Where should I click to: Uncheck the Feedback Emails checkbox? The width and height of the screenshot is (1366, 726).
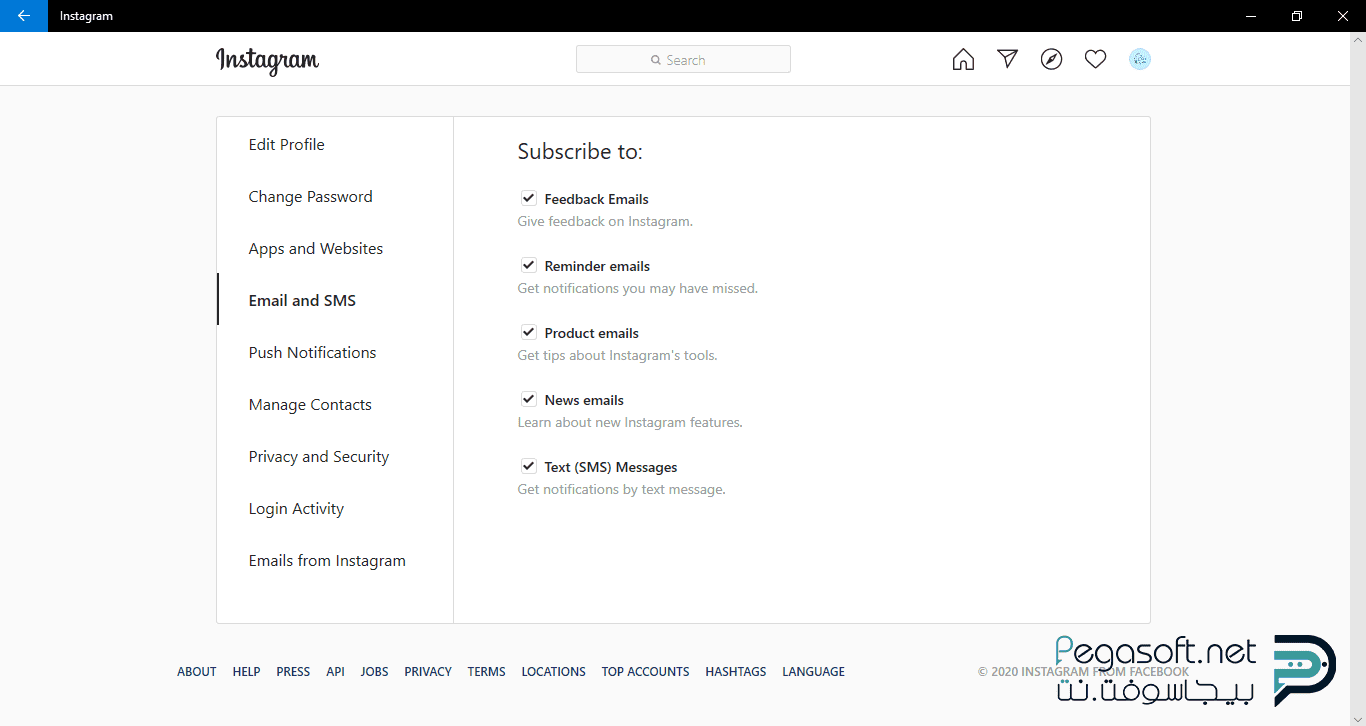pos(529,198)
